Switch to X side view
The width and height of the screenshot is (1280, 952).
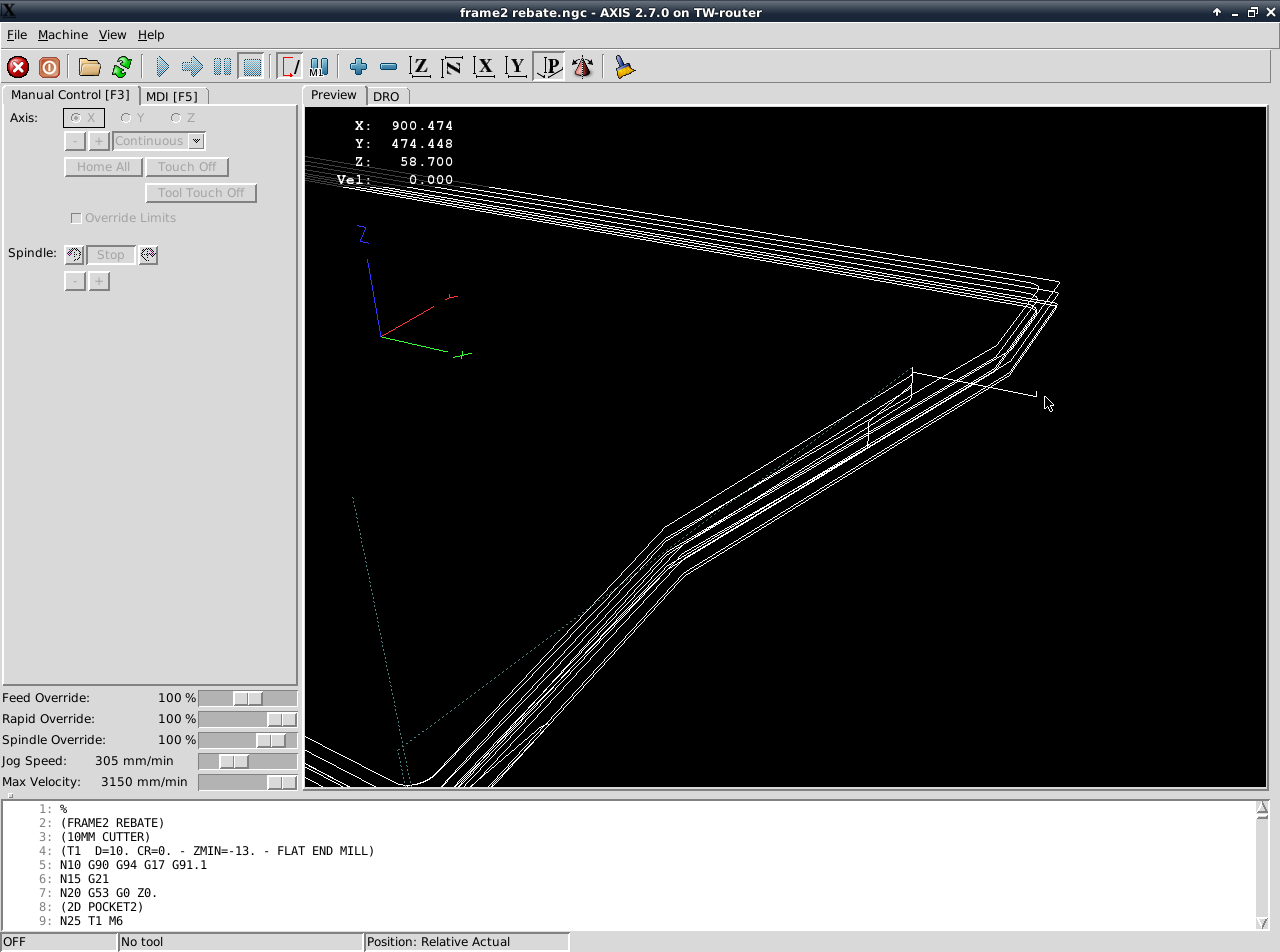coord(485,67)
